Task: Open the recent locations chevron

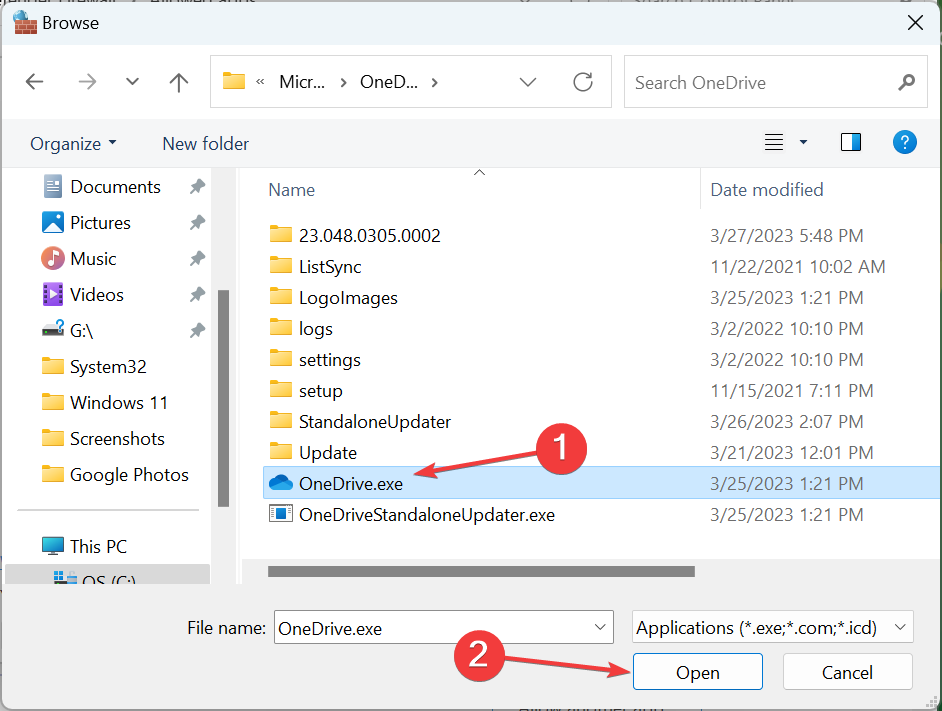Action: pyautogui.click(x=132, y=82)
